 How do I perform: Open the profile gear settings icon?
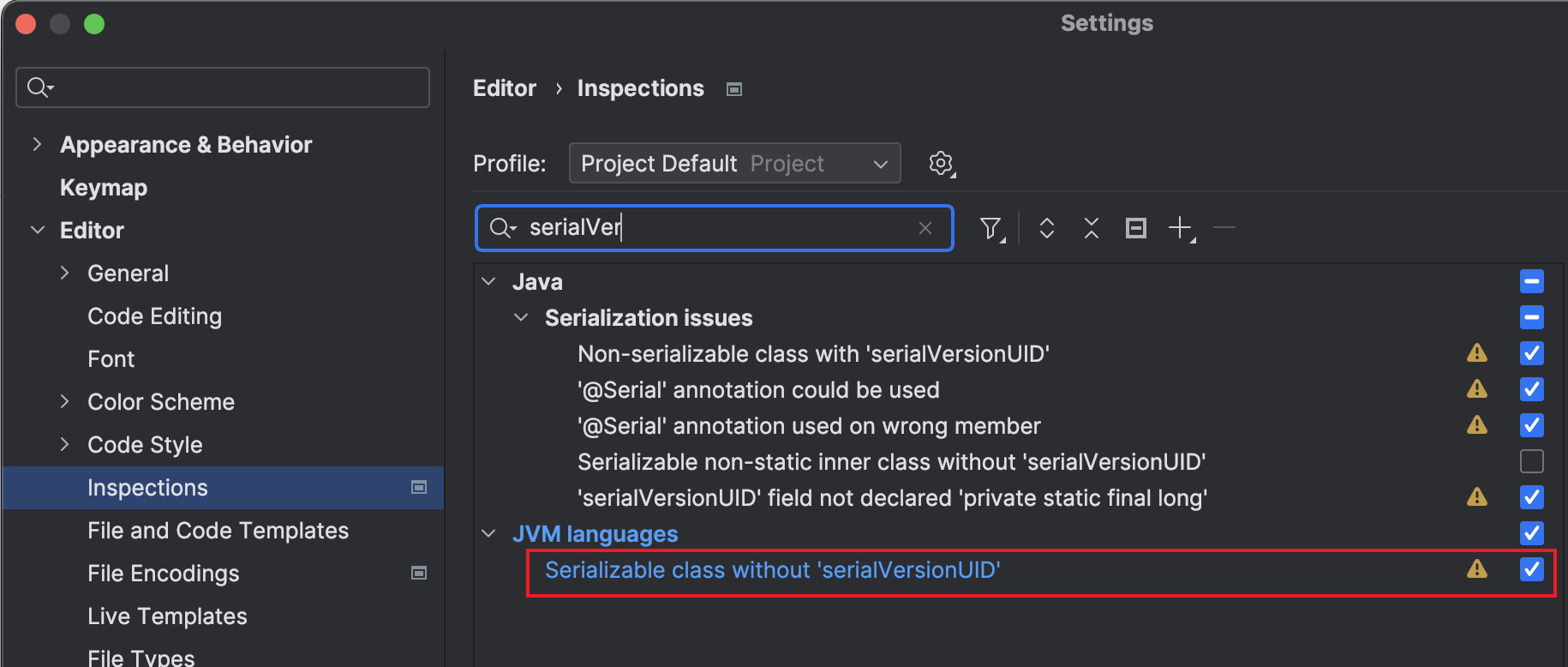(x=941, y=163)
